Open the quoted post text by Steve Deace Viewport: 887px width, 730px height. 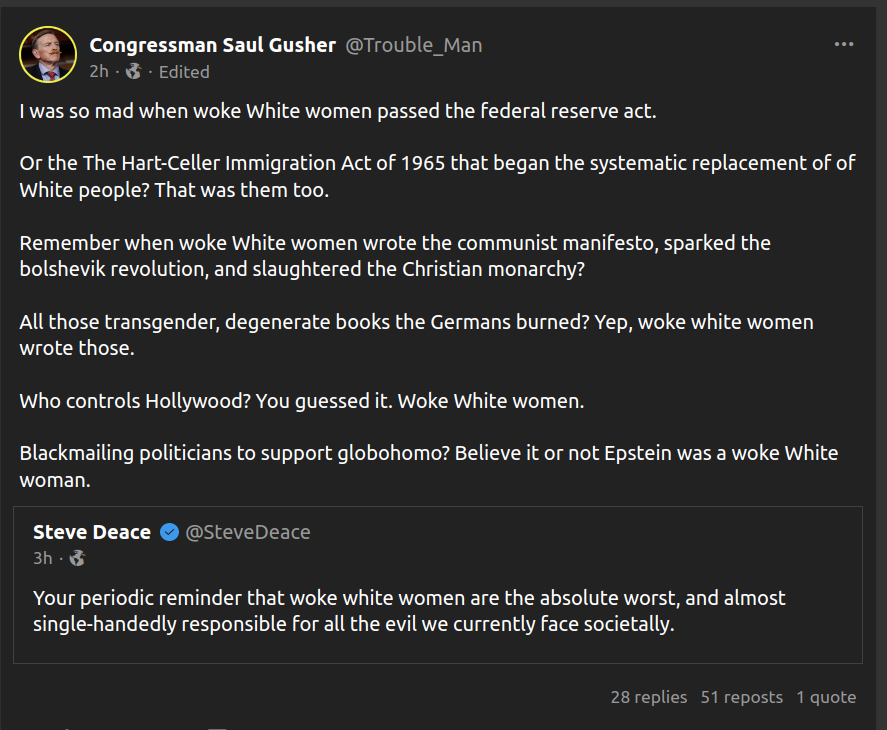pos(409,611)
